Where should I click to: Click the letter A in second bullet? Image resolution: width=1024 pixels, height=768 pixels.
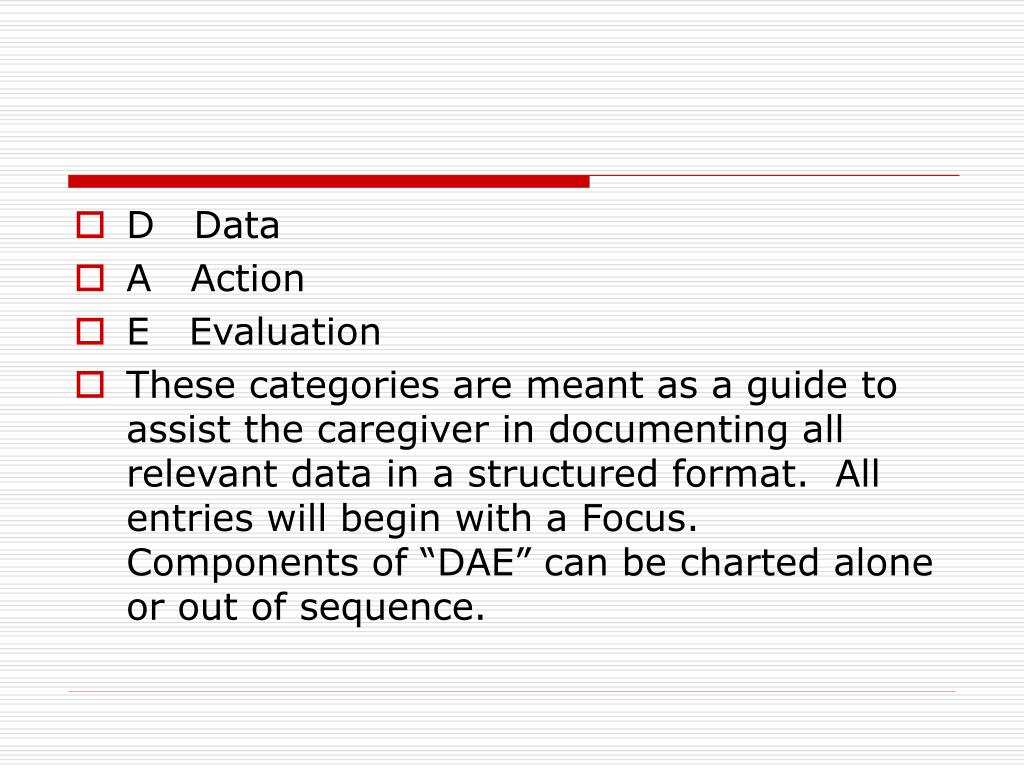[139, 278]
